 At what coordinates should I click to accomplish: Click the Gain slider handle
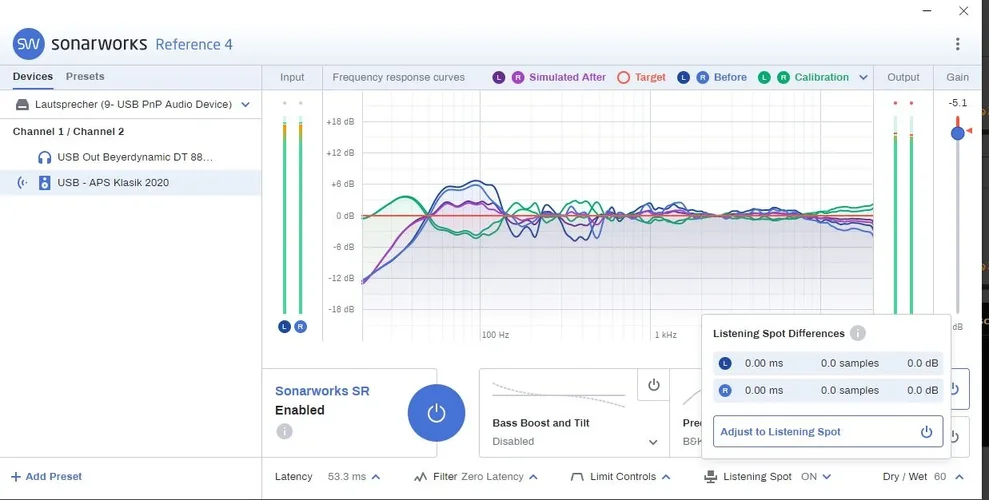(957, 132)
